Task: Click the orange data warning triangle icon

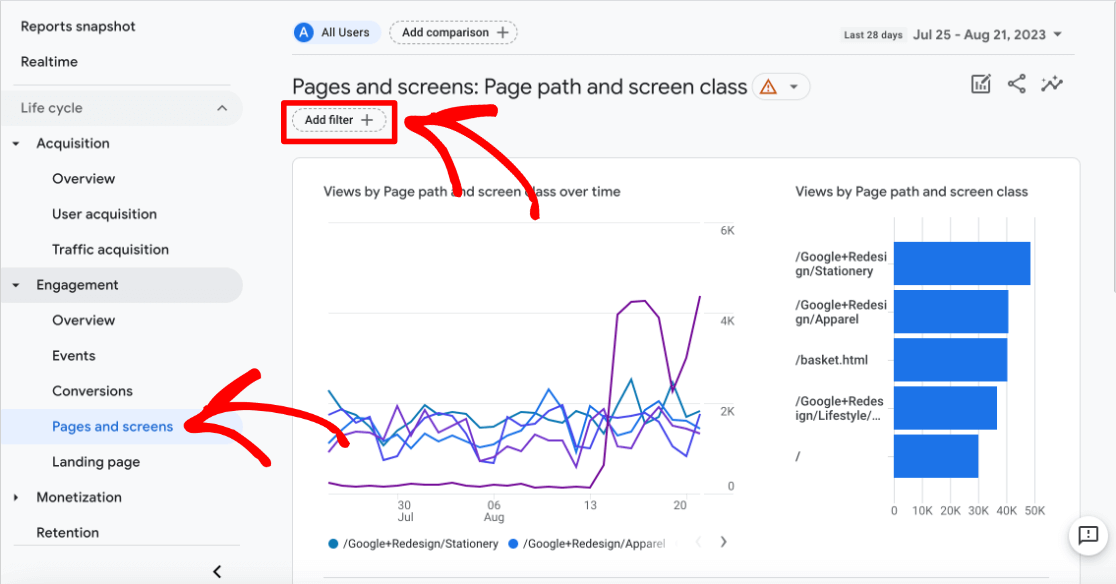Action: [x=768, y=87]
